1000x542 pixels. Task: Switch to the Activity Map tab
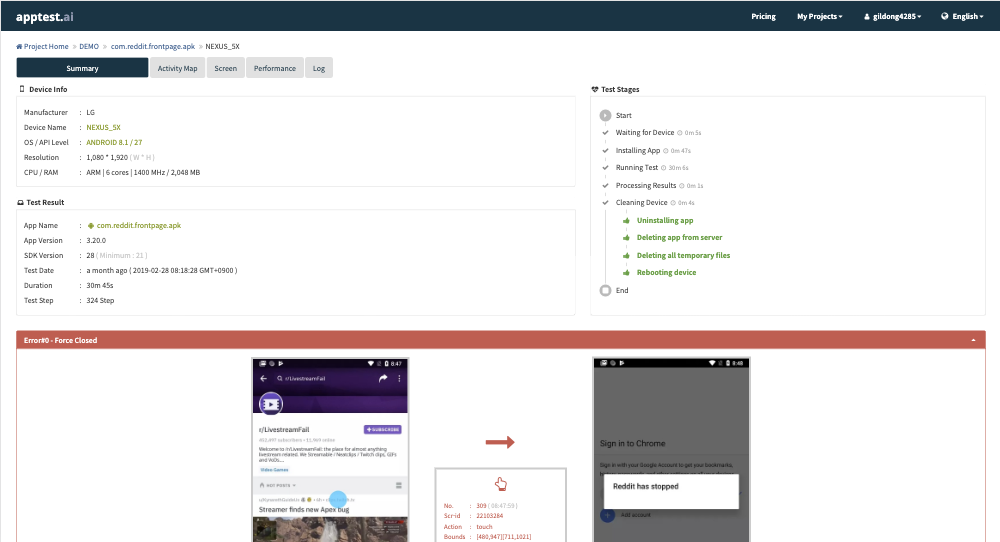point(177,68)
